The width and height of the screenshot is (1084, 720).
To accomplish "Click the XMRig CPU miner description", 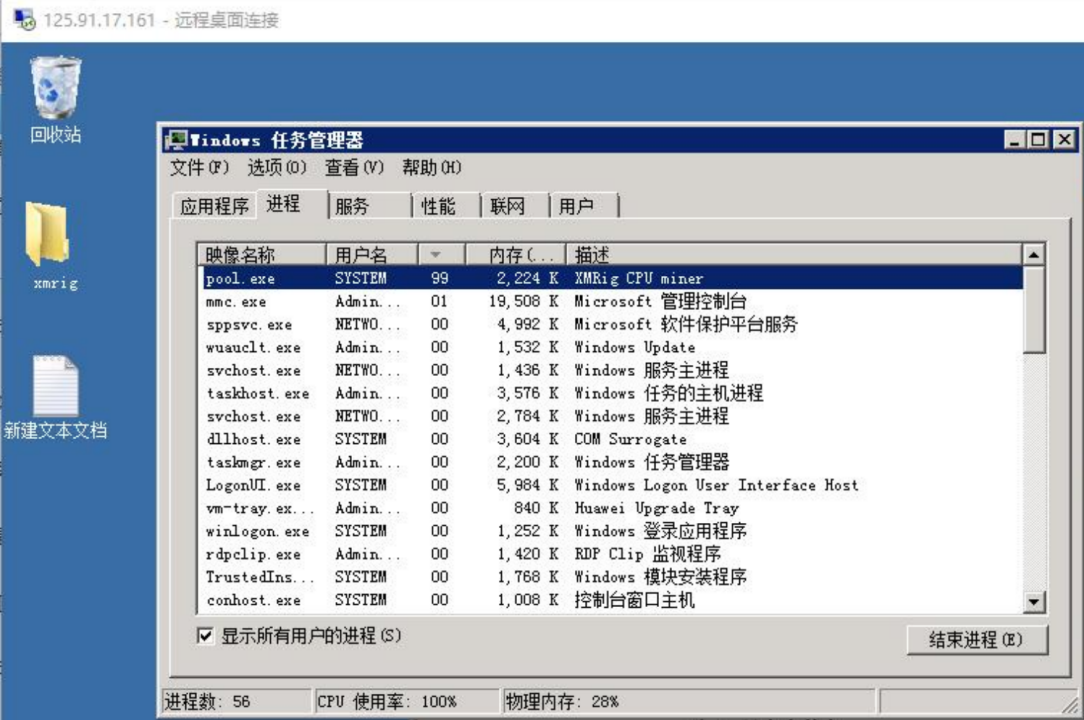I will point(639,278).
